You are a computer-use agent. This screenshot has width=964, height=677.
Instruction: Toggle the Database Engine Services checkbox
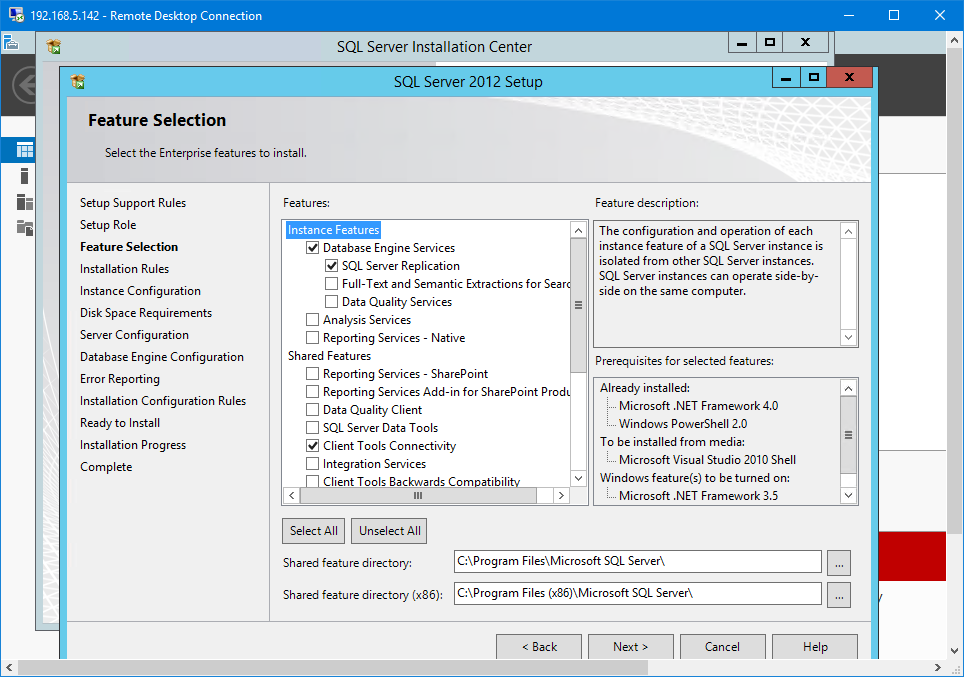tap(312, 248)
